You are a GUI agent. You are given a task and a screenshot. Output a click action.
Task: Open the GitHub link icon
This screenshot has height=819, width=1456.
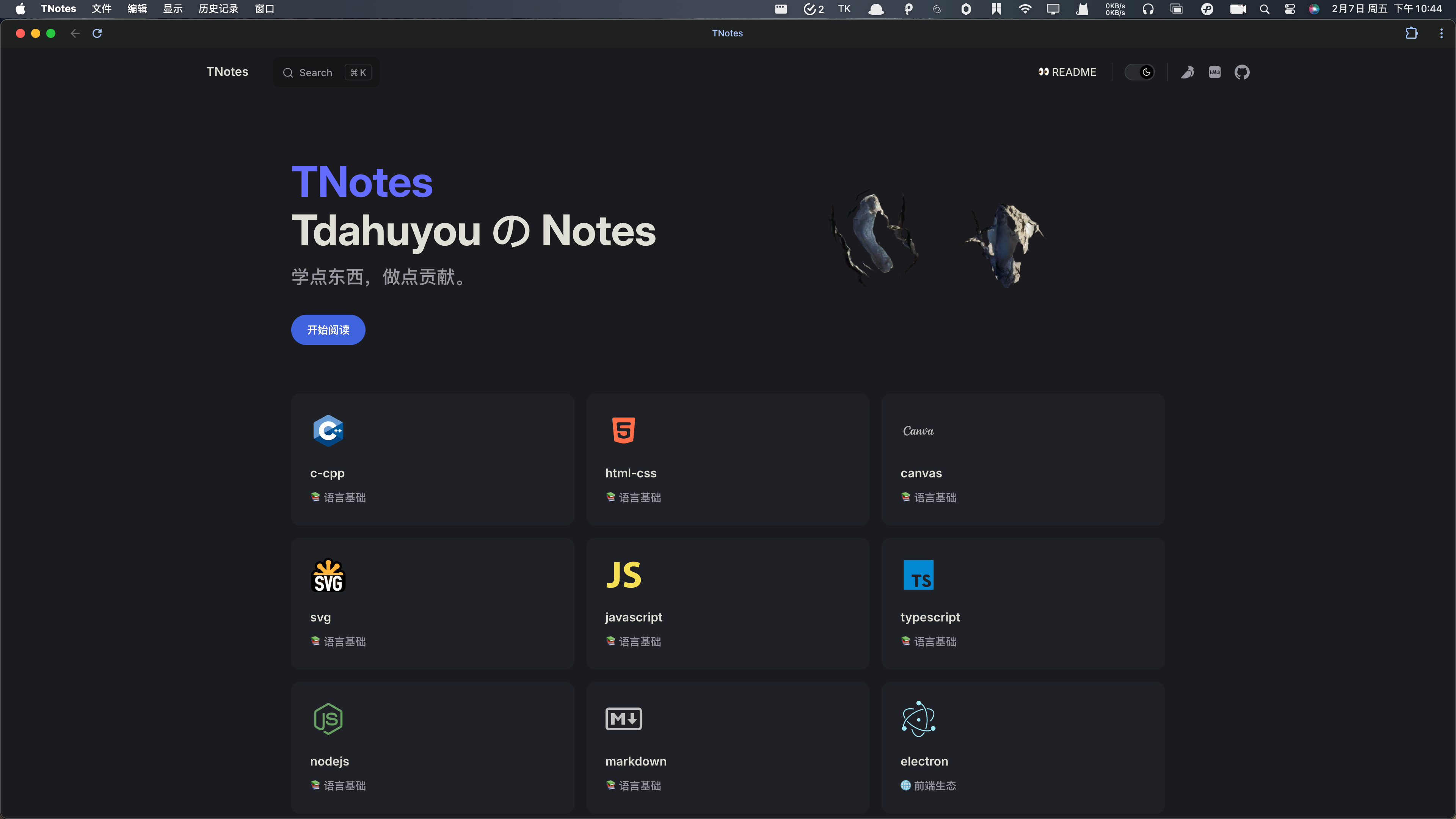point(1242,72)
